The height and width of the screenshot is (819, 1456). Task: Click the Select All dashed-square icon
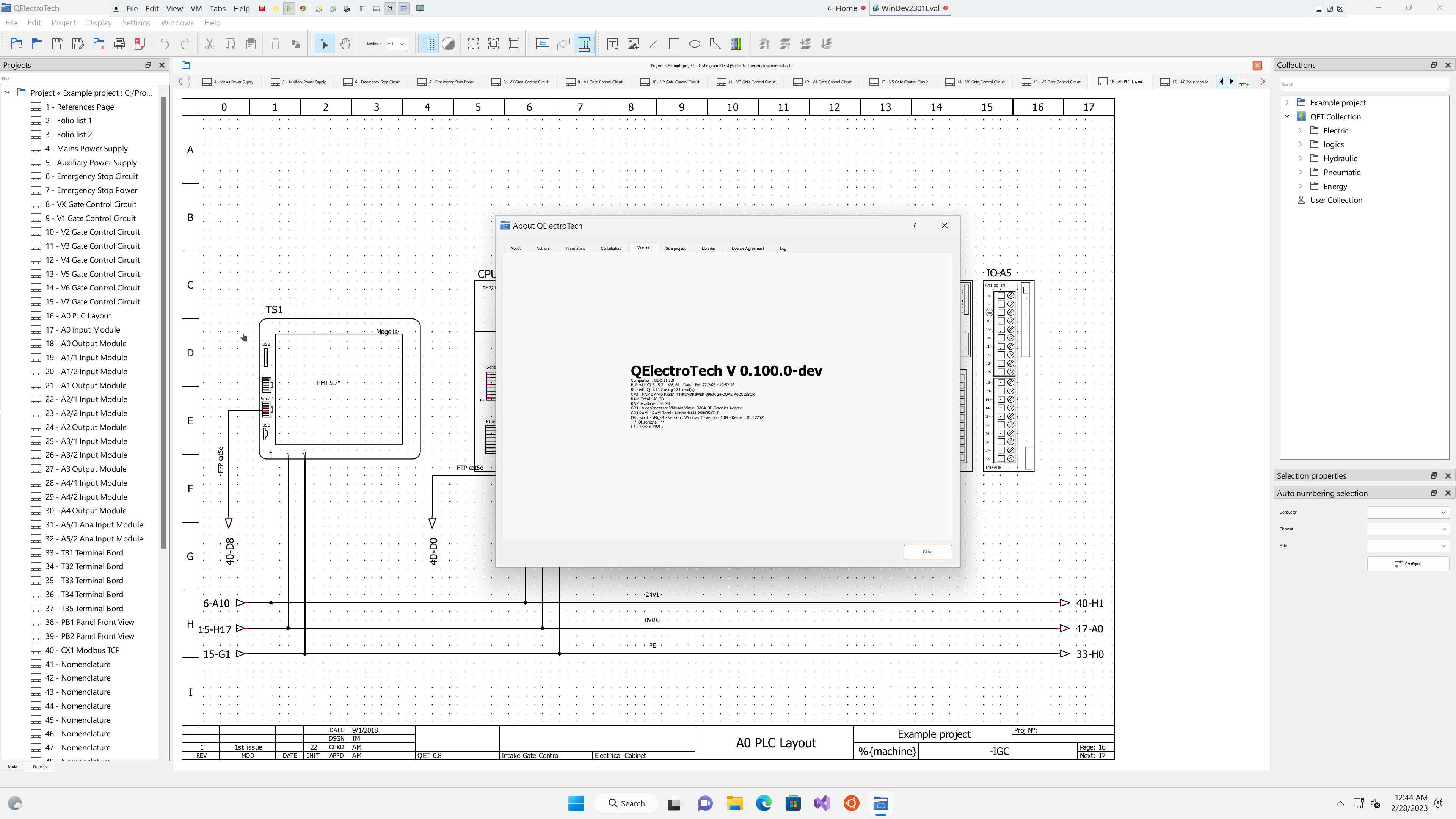tap(473, 44)
